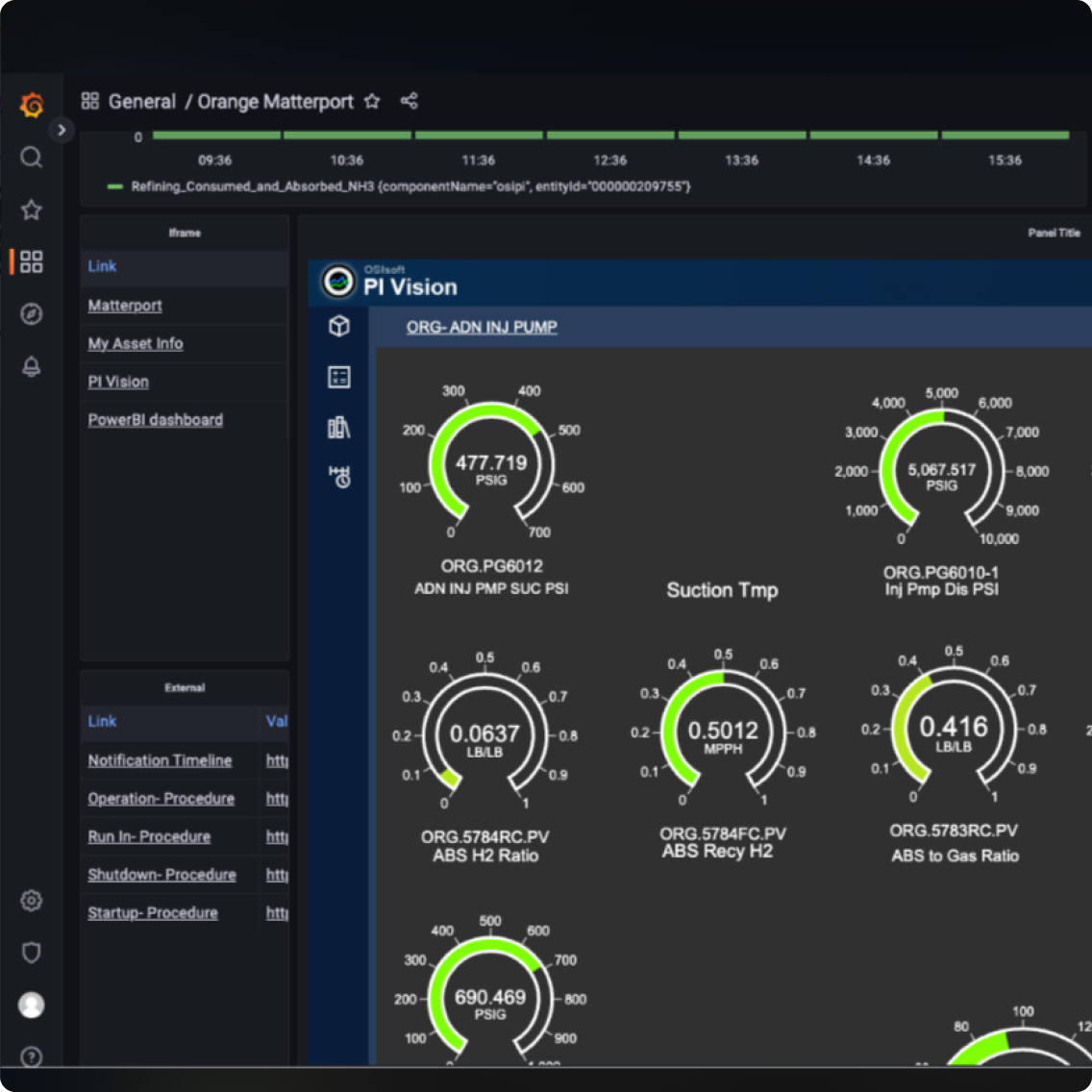
Task: Open the Alerting bell icon
Action: click(32, 366)
